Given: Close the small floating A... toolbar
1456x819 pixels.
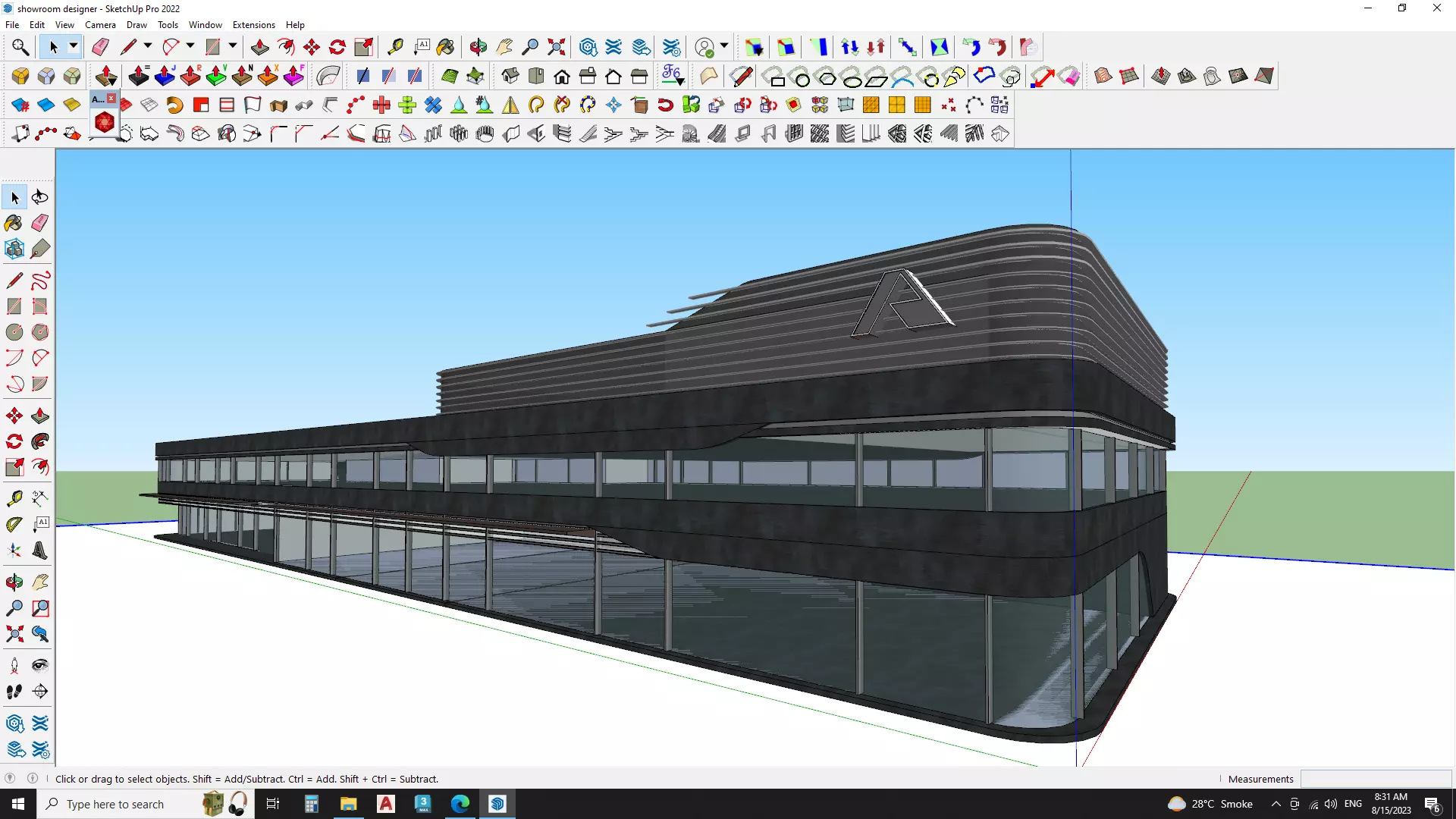Looking at the screenshot, I should point(111,99).
